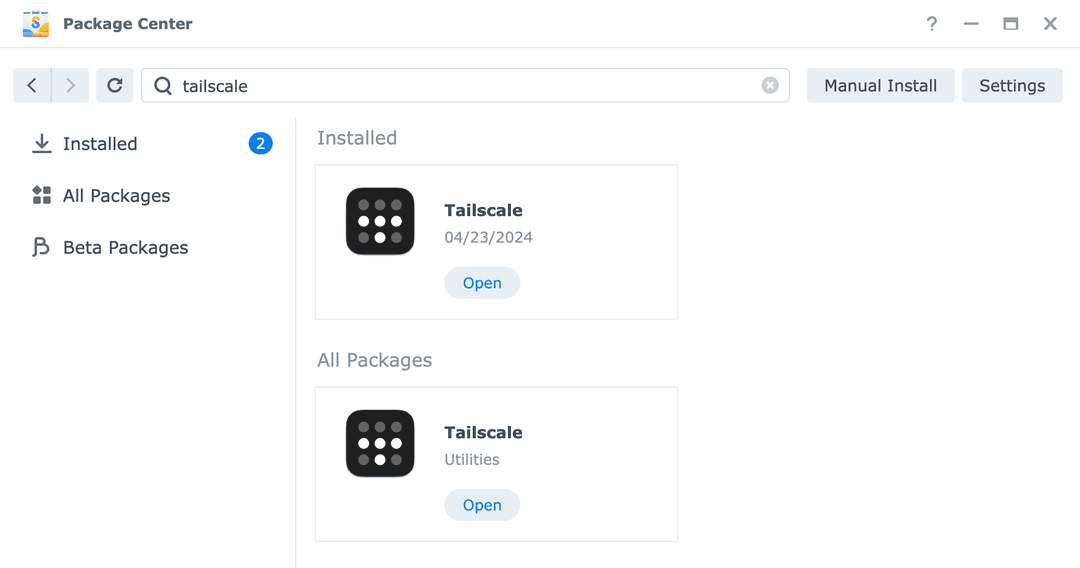Open the Beta Packages section
The image size is (1080, 568).
(125, 248)
